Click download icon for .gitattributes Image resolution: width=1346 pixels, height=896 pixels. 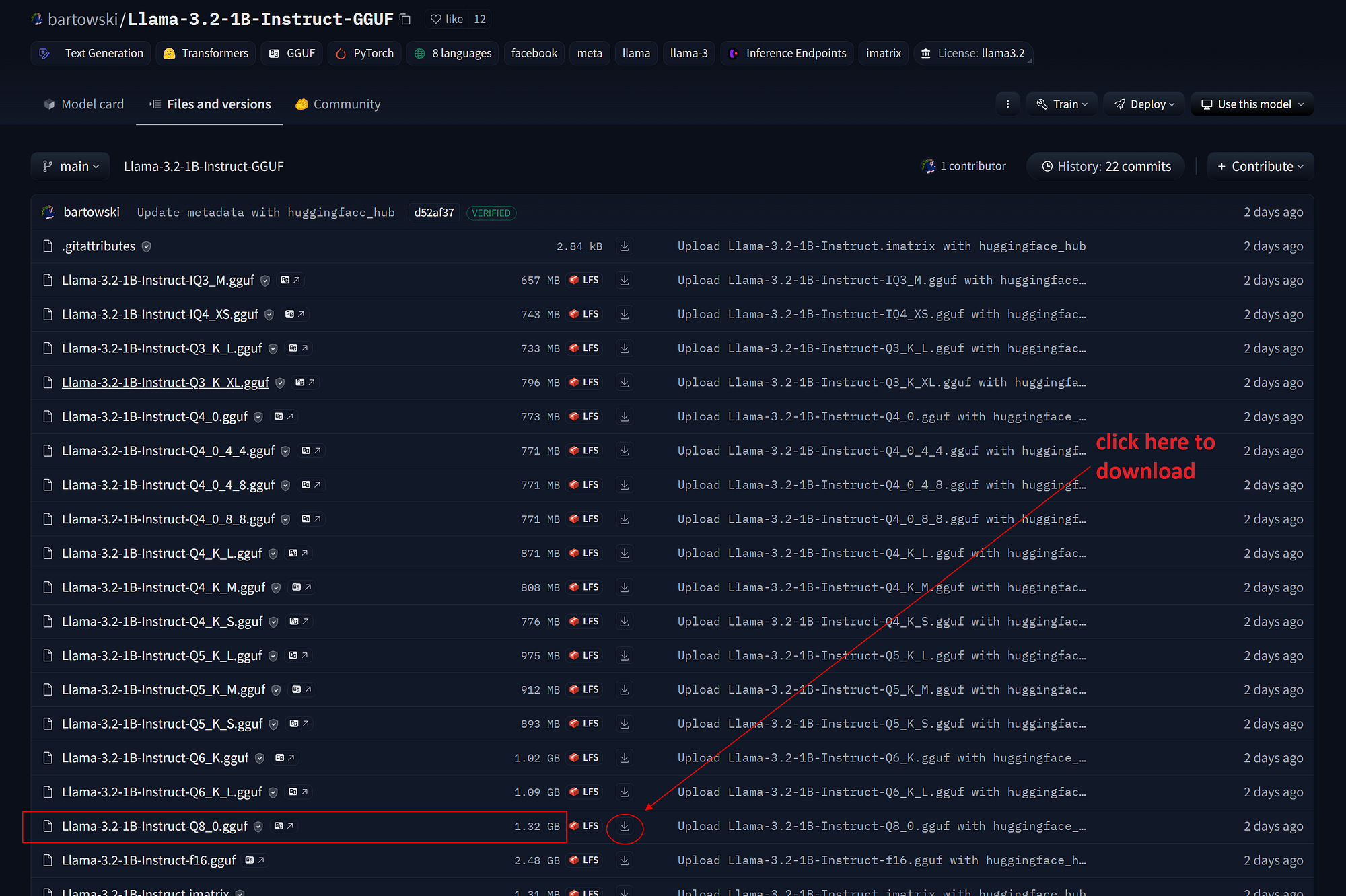(x=625, y=246)
